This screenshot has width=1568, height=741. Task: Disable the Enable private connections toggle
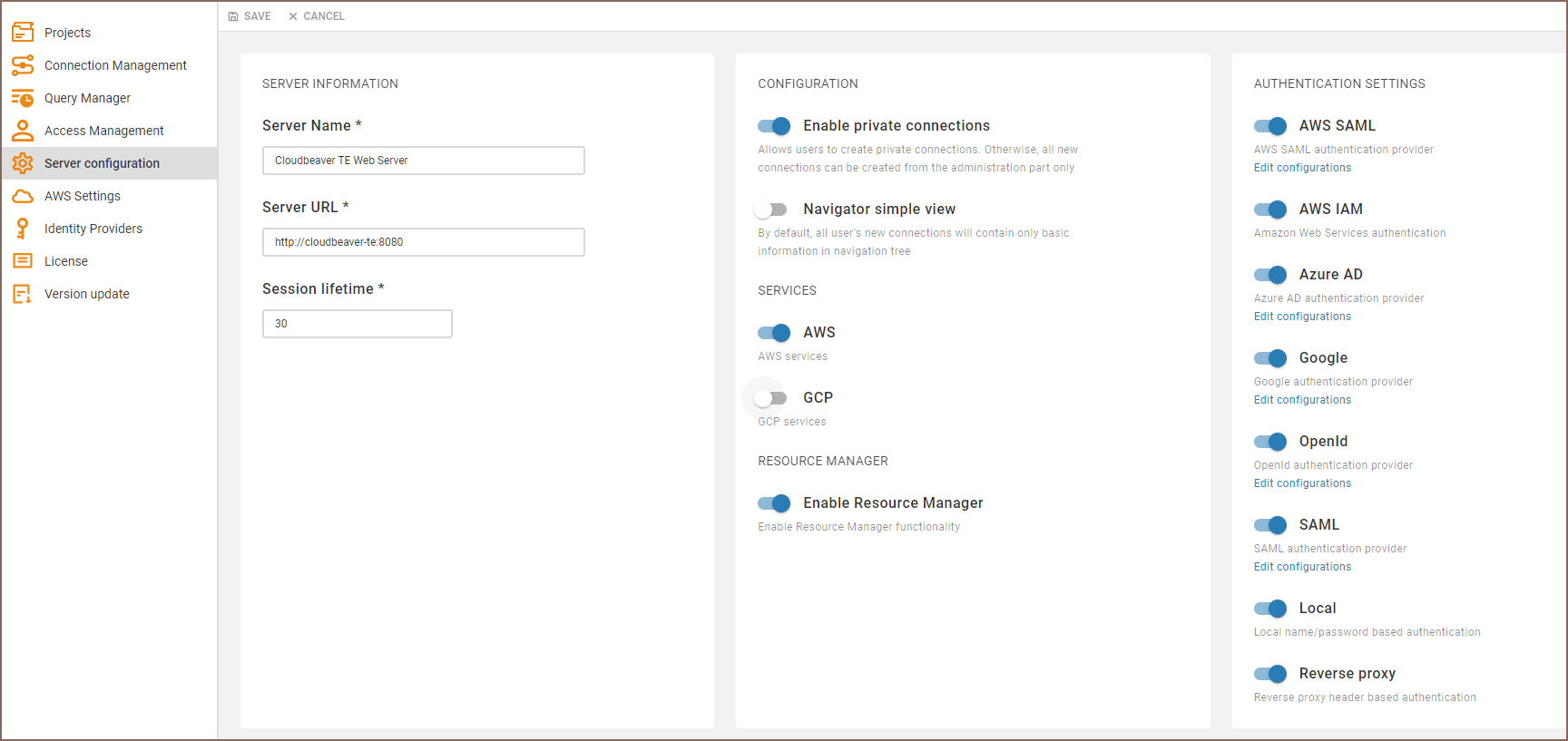click(774, 126)
